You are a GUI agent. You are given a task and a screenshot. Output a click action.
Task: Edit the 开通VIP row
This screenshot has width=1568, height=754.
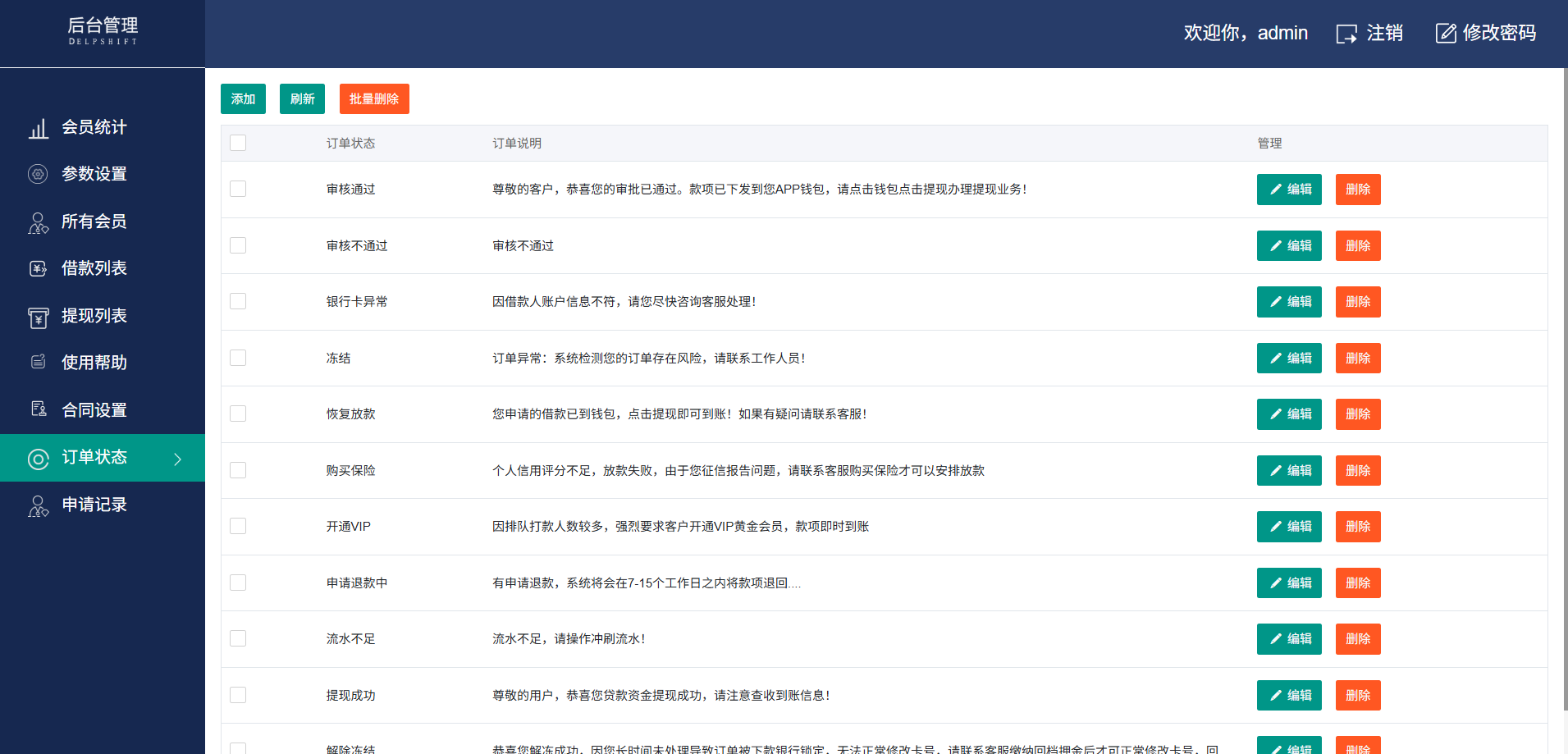(x=1289, y=527)
